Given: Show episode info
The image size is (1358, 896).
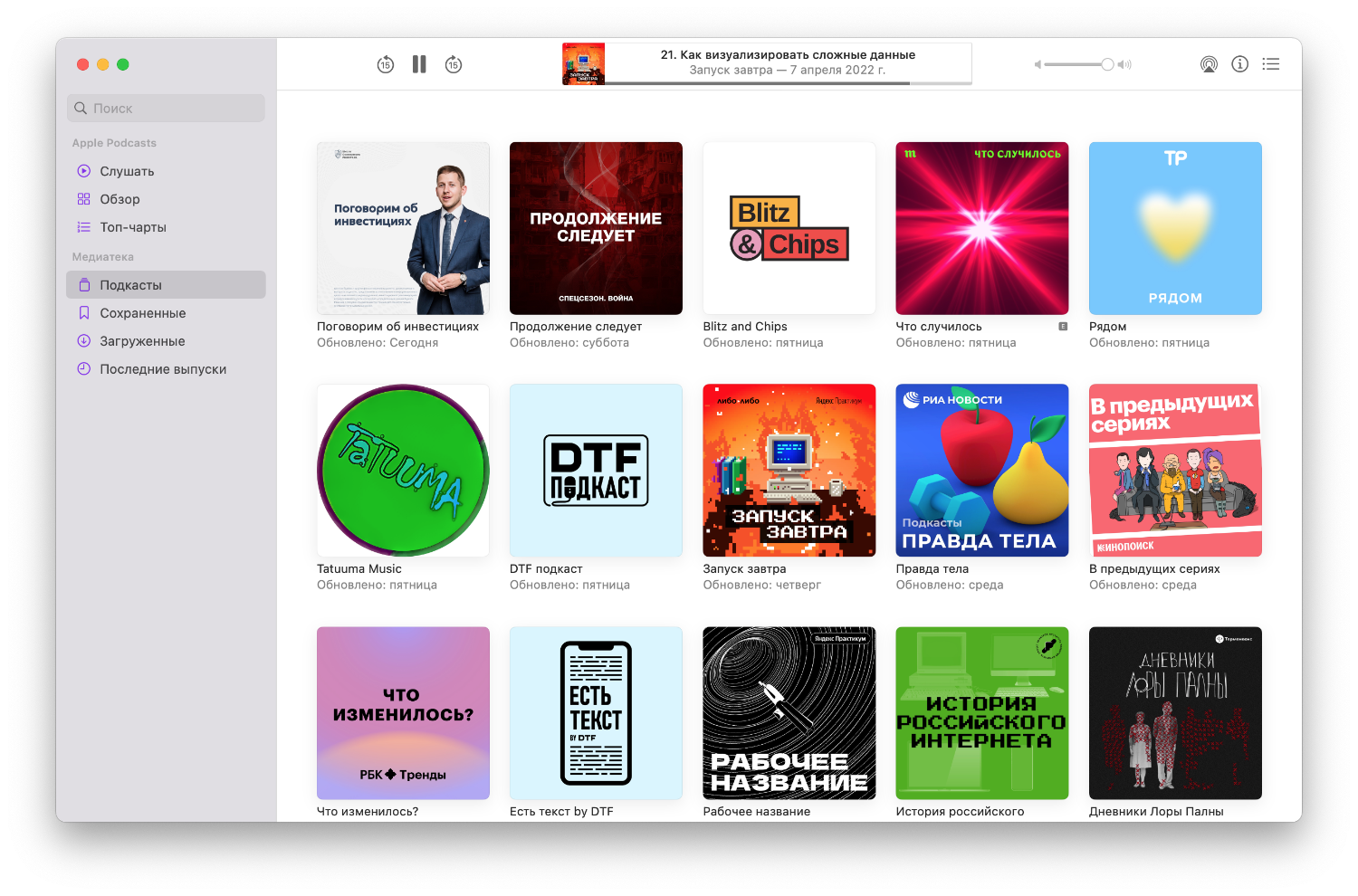Looking at the screenshot, I should pyautogui.click(x=1240, y=64).
